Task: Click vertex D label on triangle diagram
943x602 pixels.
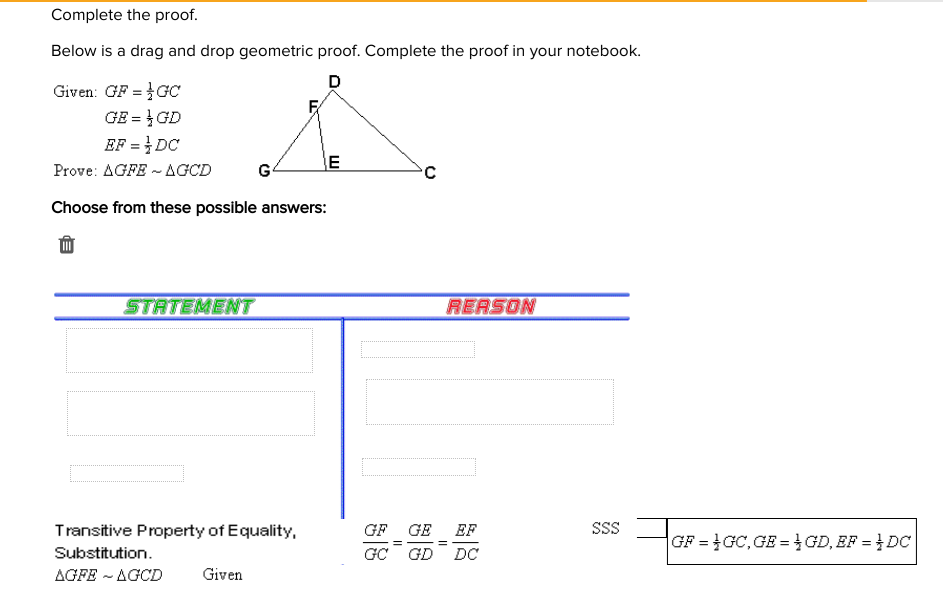Action: [335, 81]
